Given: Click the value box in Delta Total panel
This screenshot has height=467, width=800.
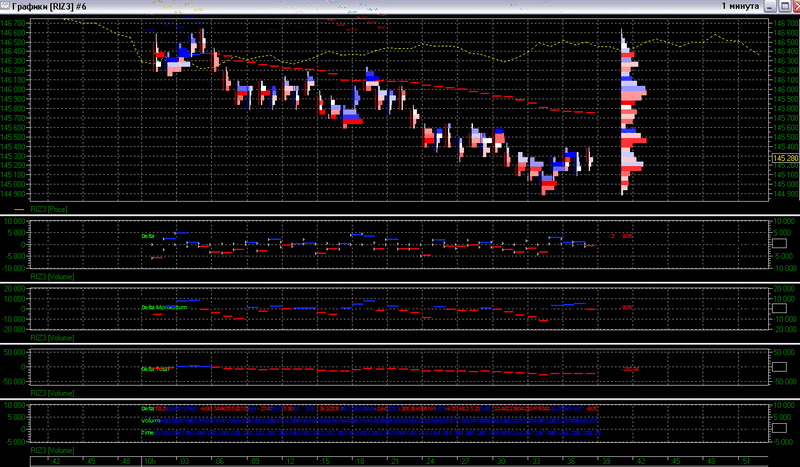Looking at the screenshot, I should (780, 367).
